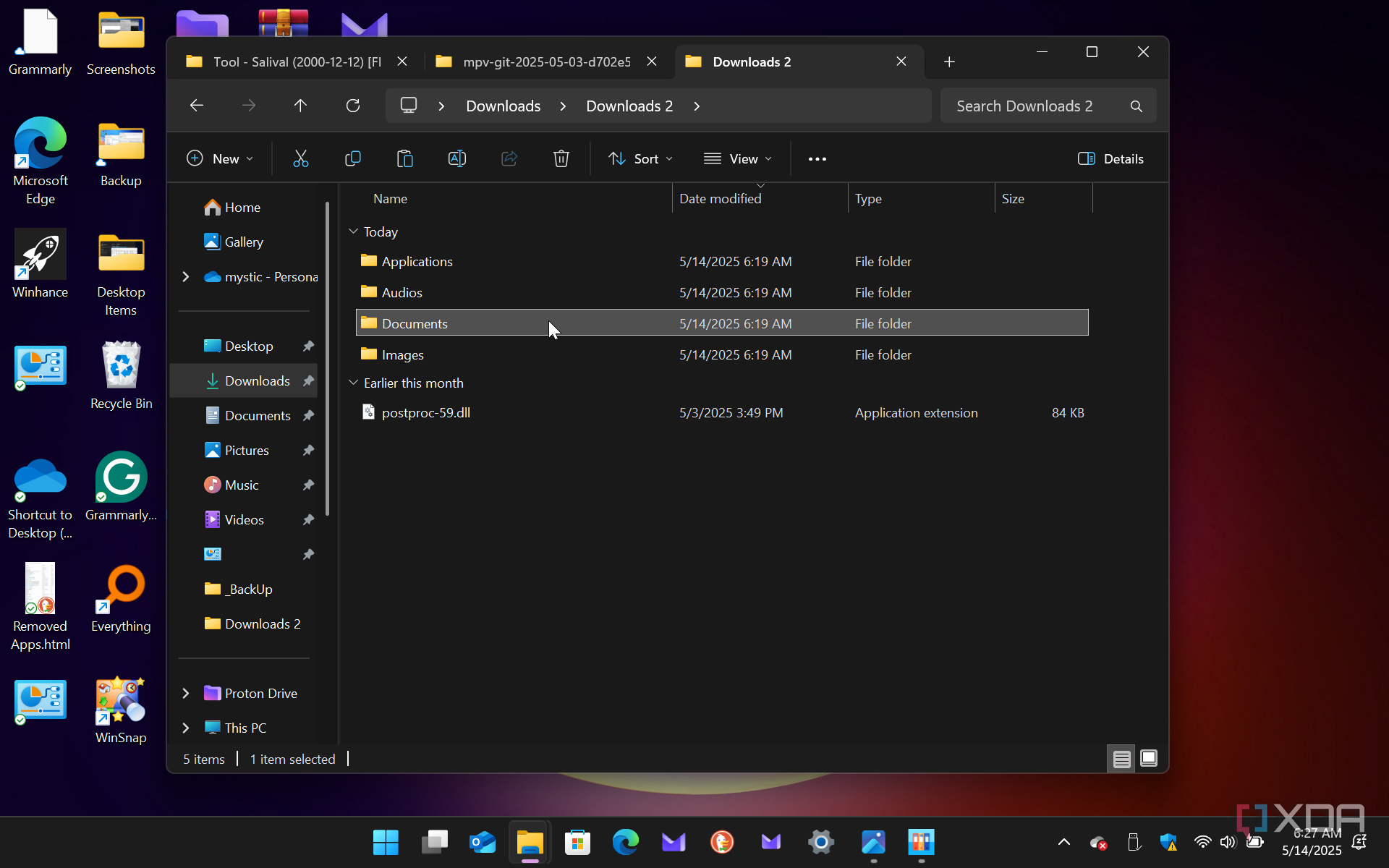Switch to the mpv-git-2025-05-03 tab
The height and width of the screenshot is (868, 1389).
tap(546, 61)
